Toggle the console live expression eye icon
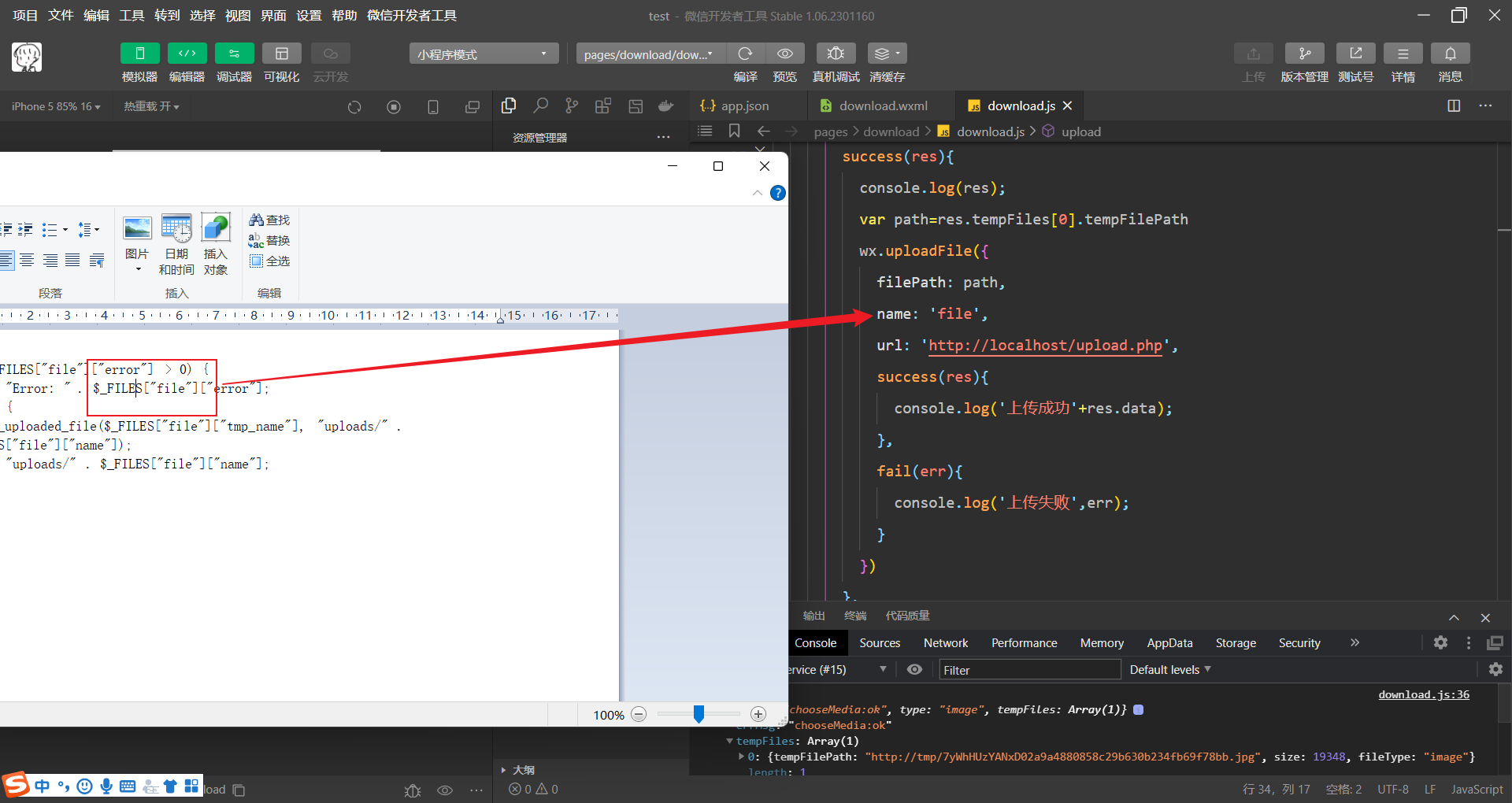The image size is (1512, 803). click(914, 669)
